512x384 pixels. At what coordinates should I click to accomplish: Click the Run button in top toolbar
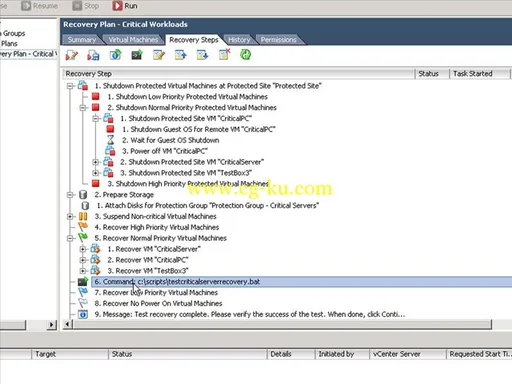pyautogui.click(x=125, y=6)
